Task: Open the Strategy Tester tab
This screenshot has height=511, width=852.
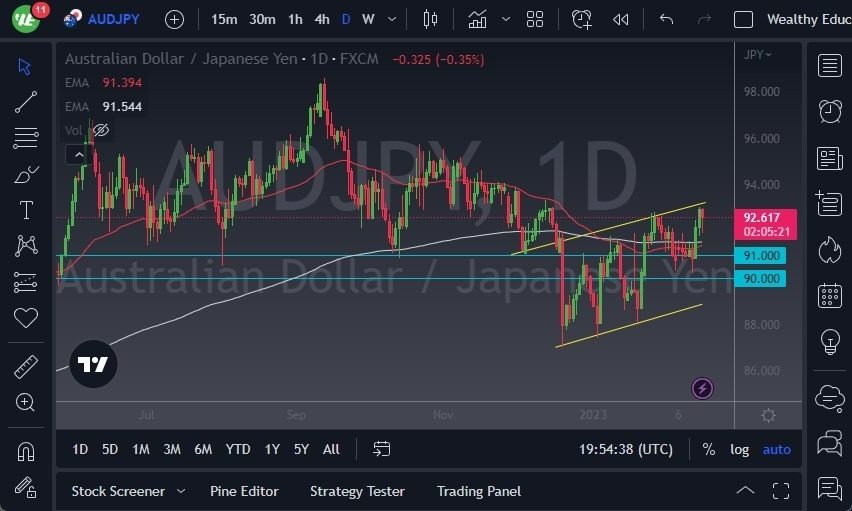Action: coord(357,491)
